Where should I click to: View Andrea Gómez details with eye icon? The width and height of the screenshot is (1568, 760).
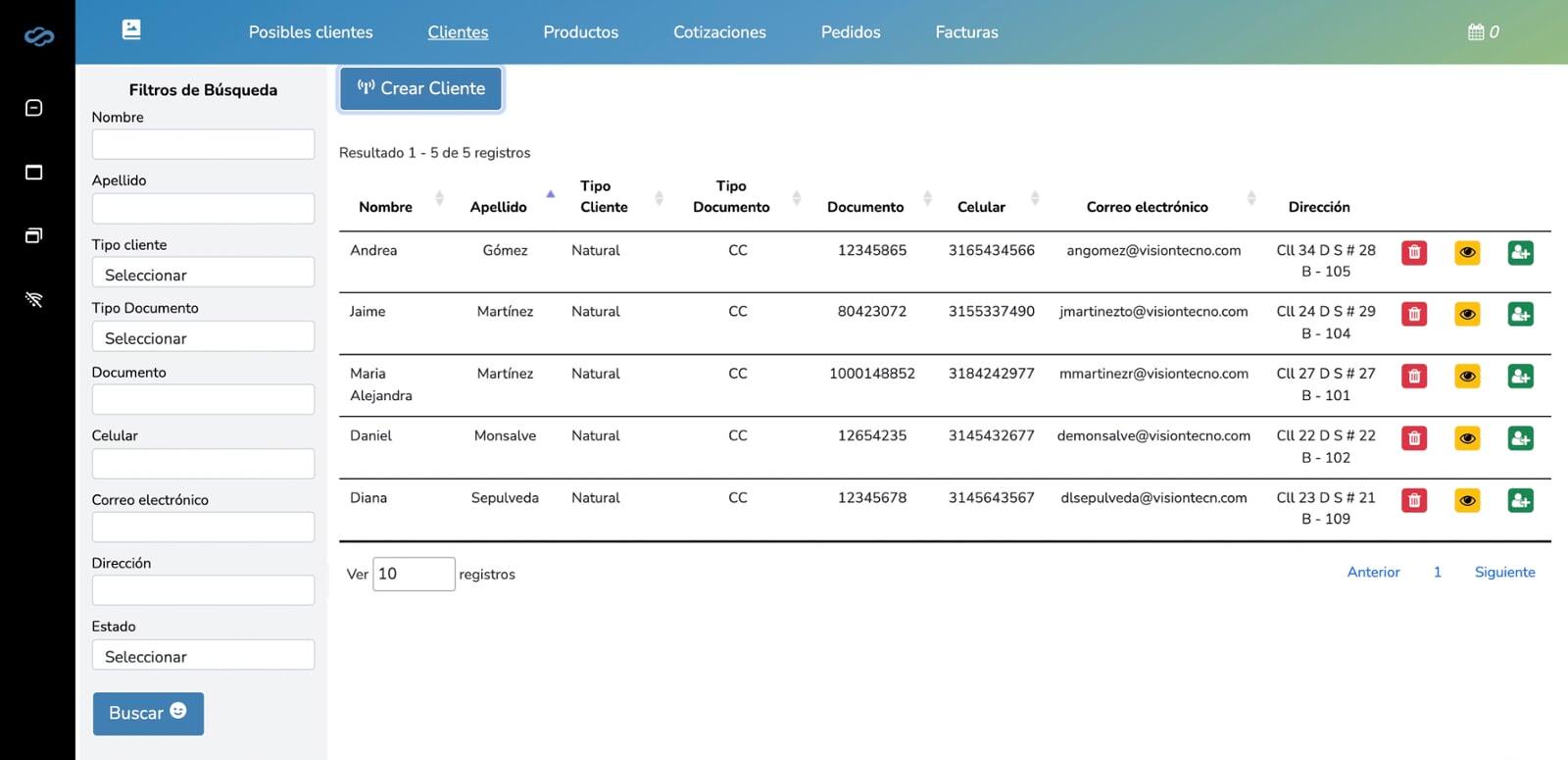(1467, 253)
